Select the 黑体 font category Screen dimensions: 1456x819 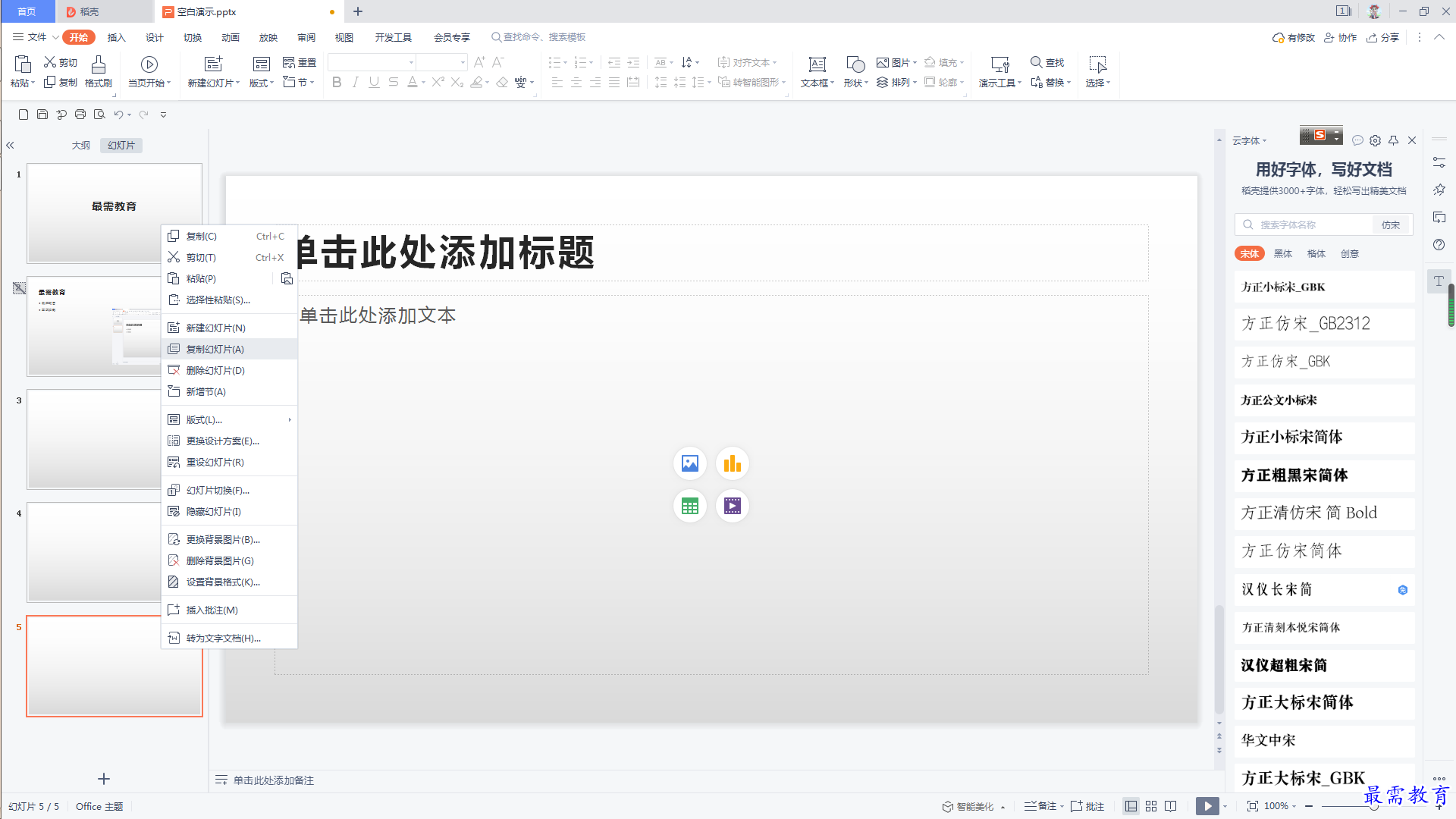[1283, 253]
